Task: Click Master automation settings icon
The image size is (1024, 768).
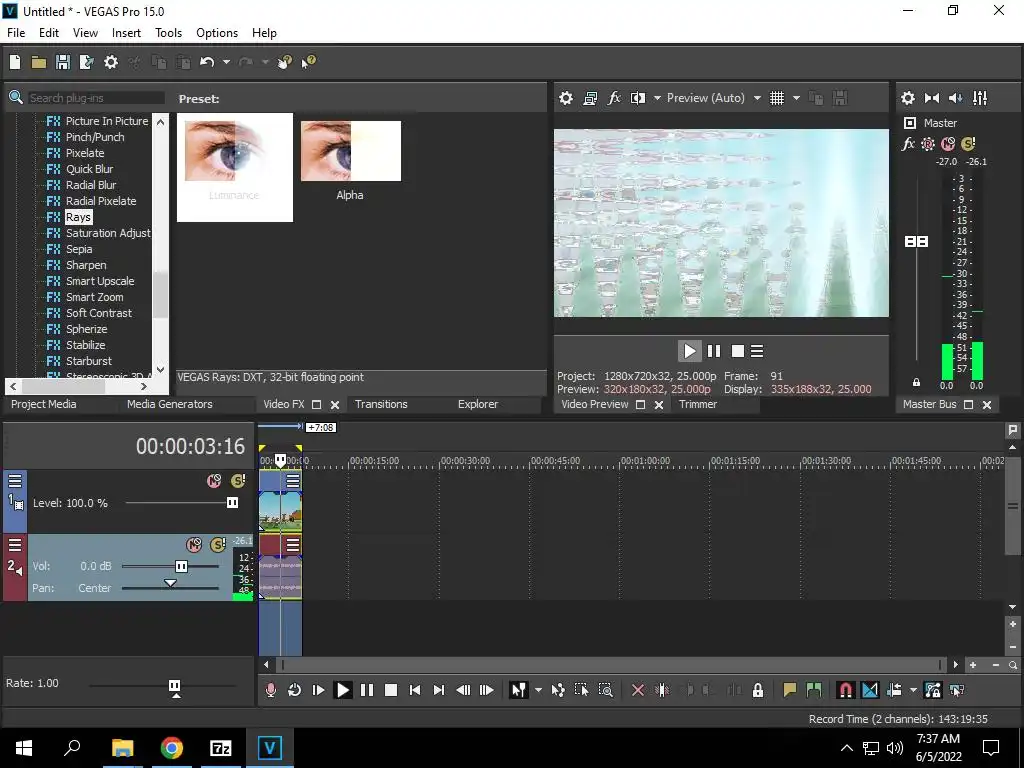Action: click(x=928, y=144)
